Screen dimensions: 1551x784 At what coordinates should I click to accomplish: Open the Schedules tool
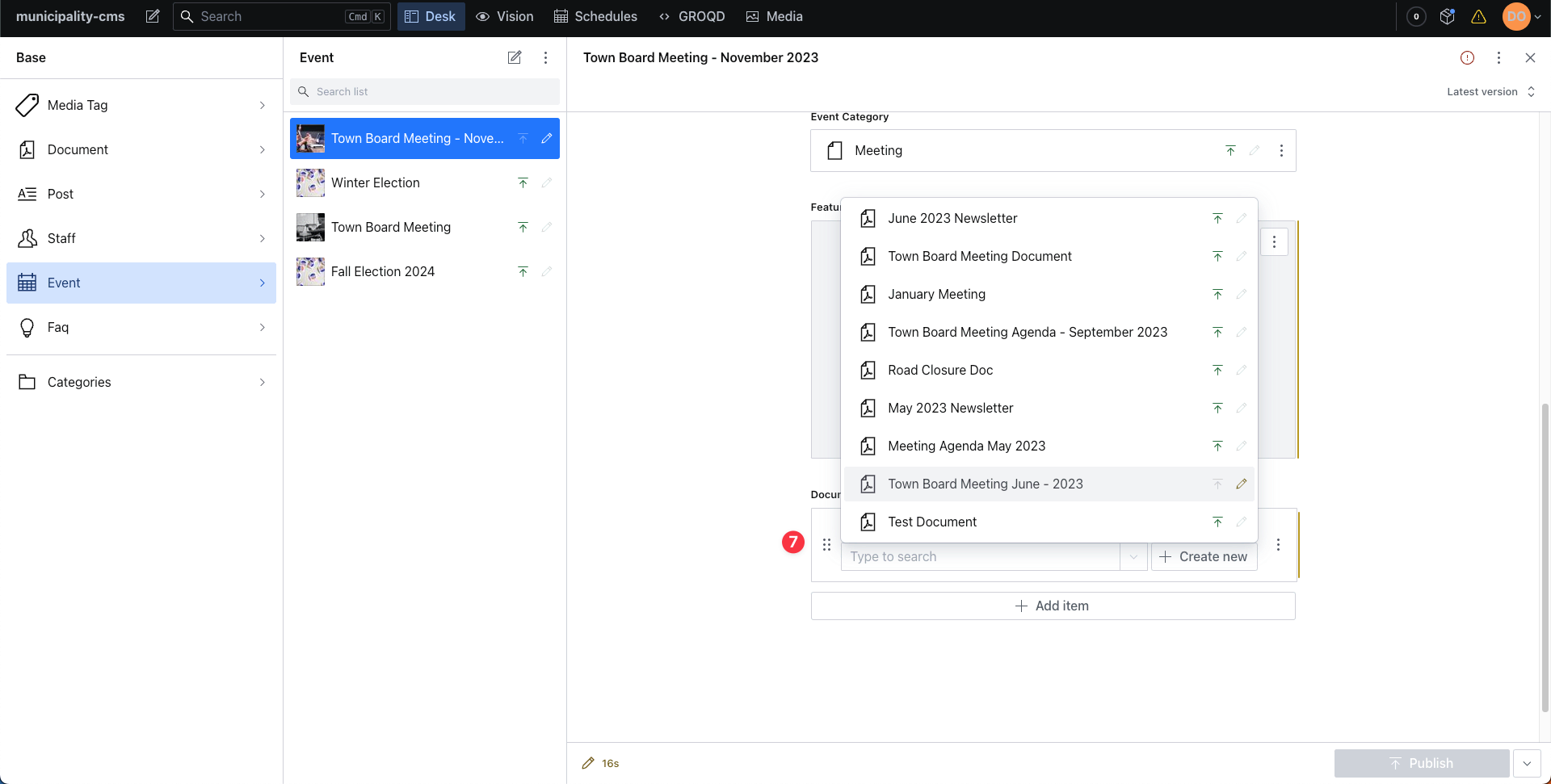[595, 16]
